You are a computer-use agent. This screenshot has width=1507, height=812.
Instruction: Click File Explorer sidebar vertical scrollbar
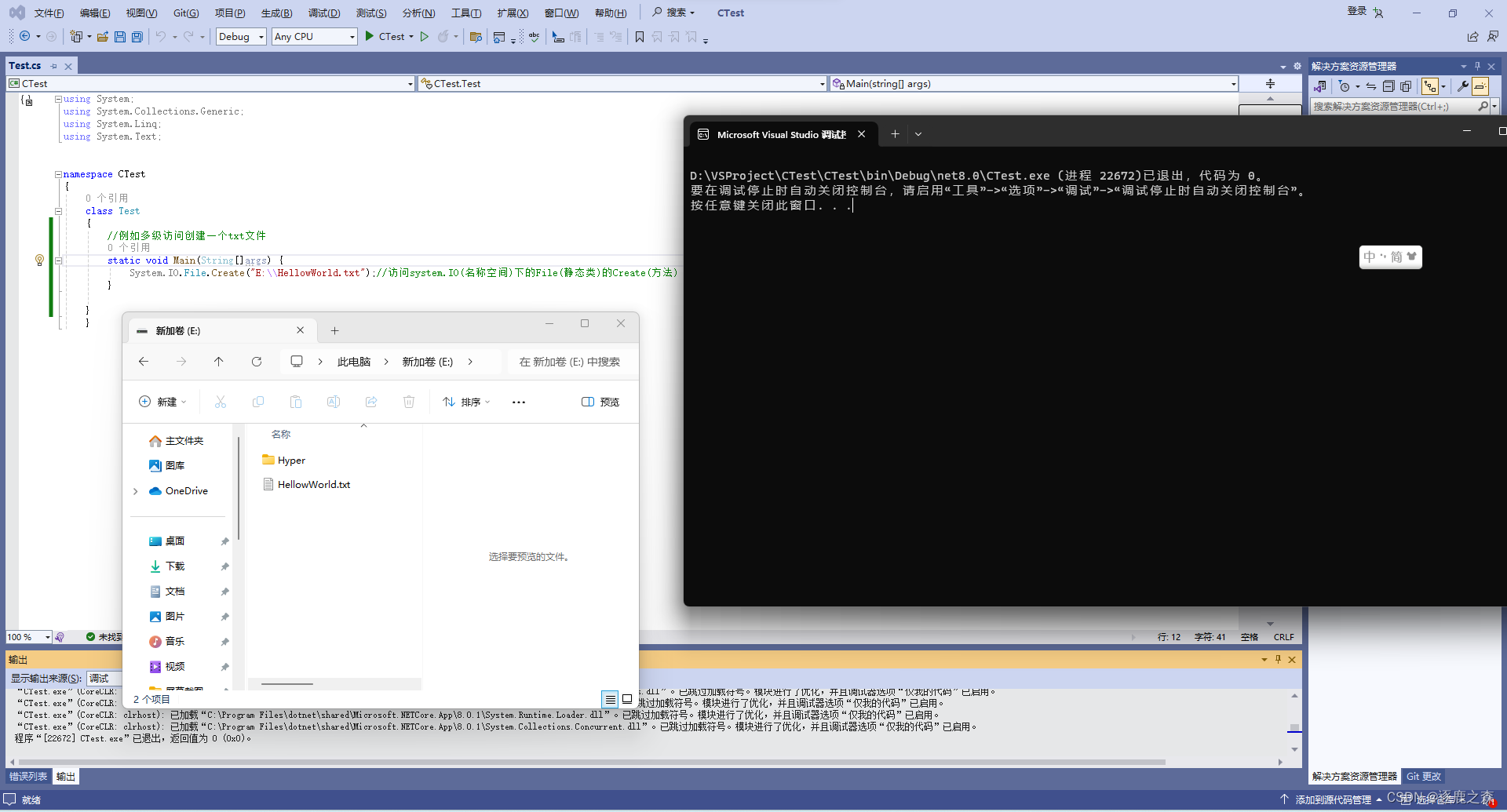(x=239, y=488)
